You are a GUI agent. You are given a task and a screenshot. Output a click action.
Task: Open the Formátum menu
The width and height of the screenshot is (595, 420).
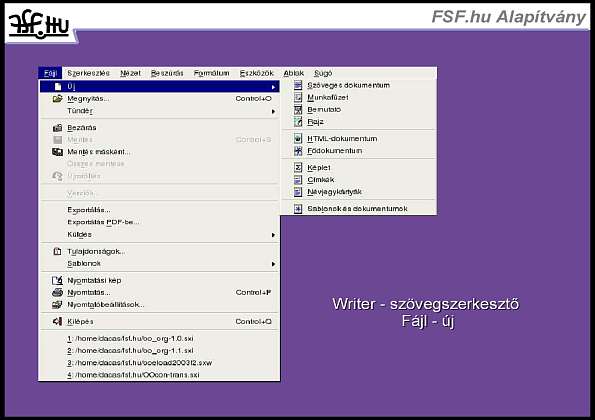(211, 73)
